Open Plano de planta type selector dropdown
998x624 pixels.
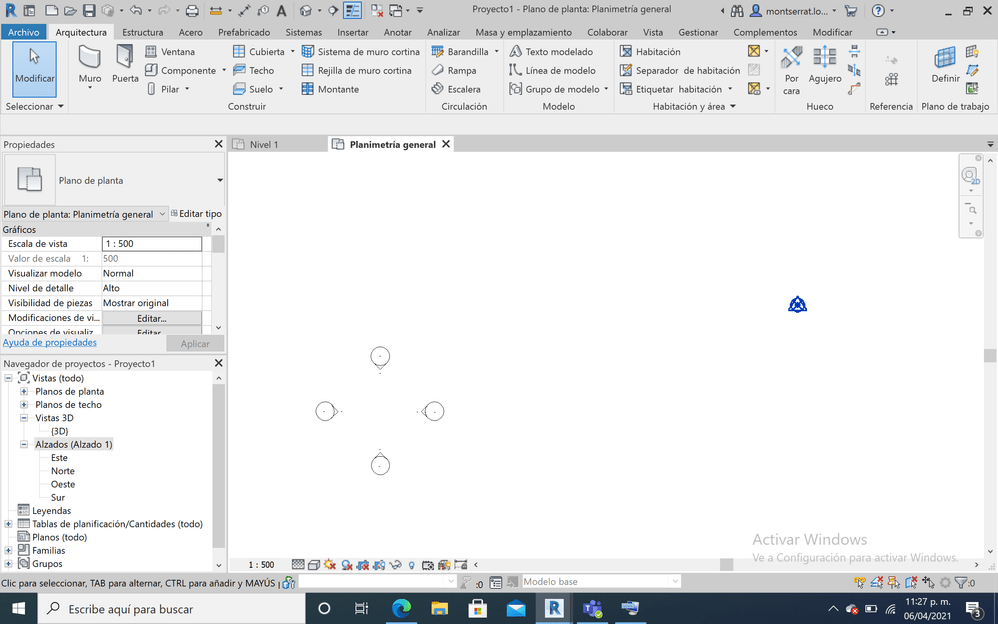click(220, 180)
